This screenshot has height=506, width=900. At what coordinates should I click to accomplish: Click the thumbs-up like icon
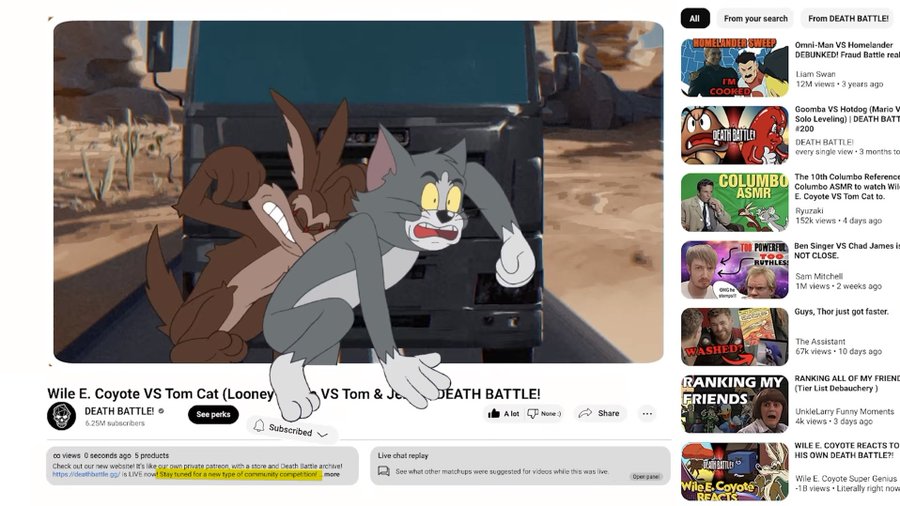[494, 413]
